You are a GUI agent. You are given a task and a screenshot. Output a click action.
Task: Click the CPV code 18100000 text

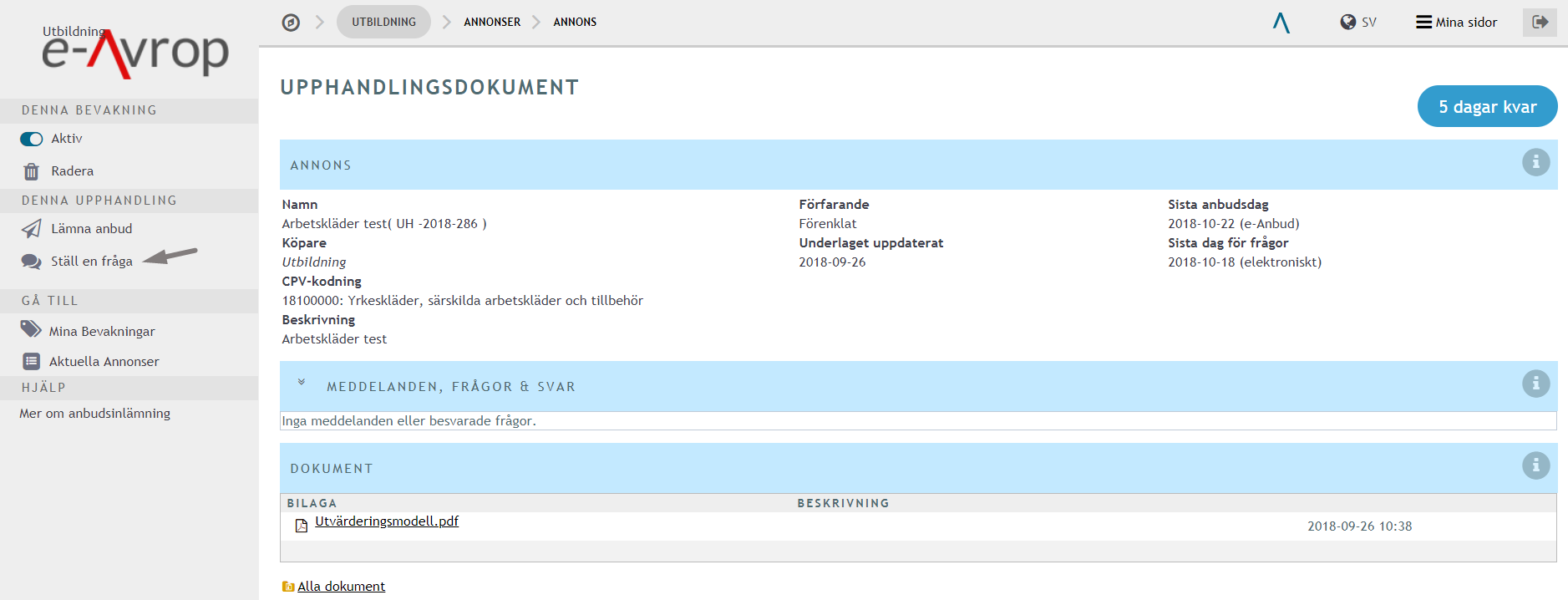pos(463,301)
